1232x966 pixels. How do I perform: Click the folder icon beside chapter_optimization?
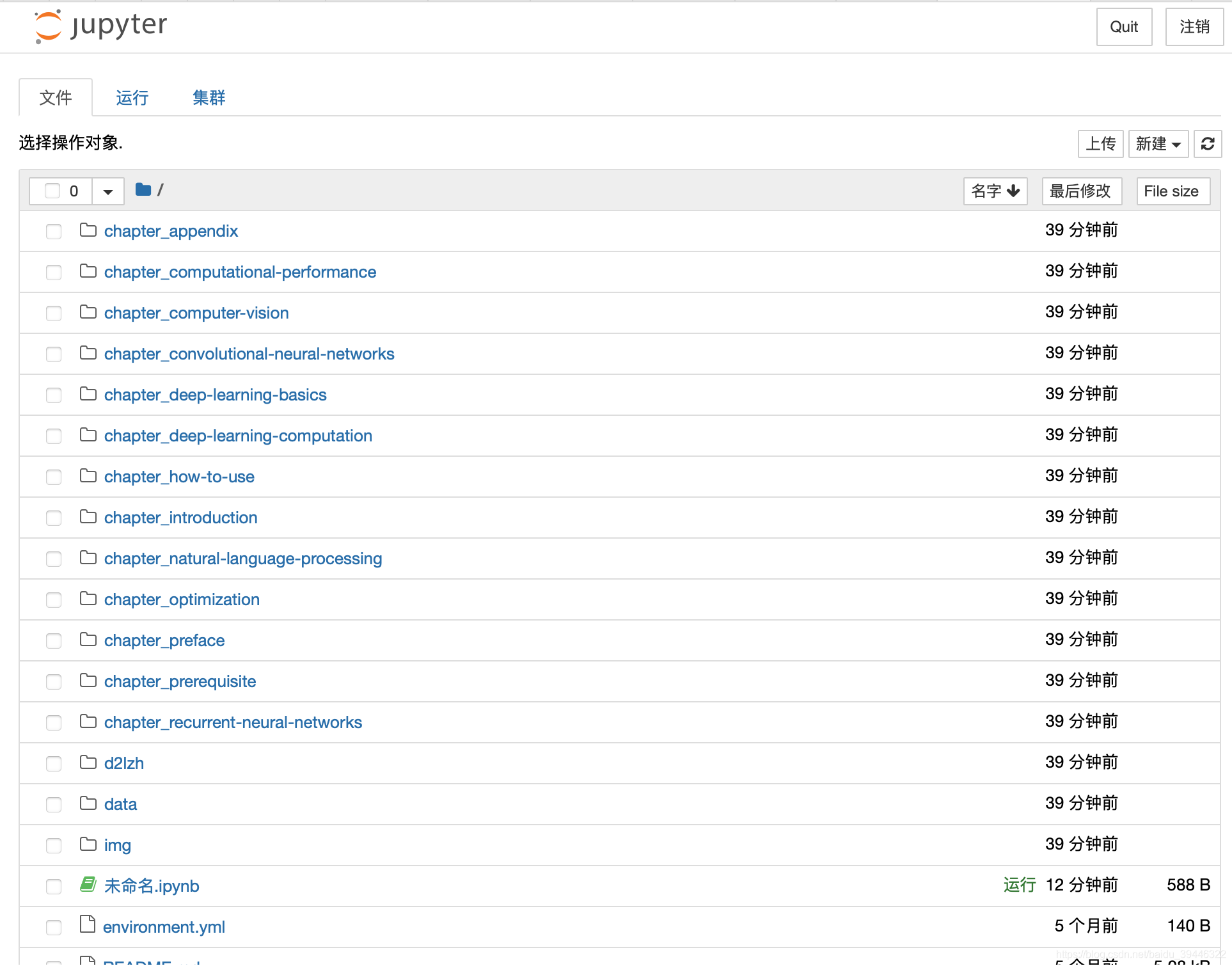click(88, 599)
